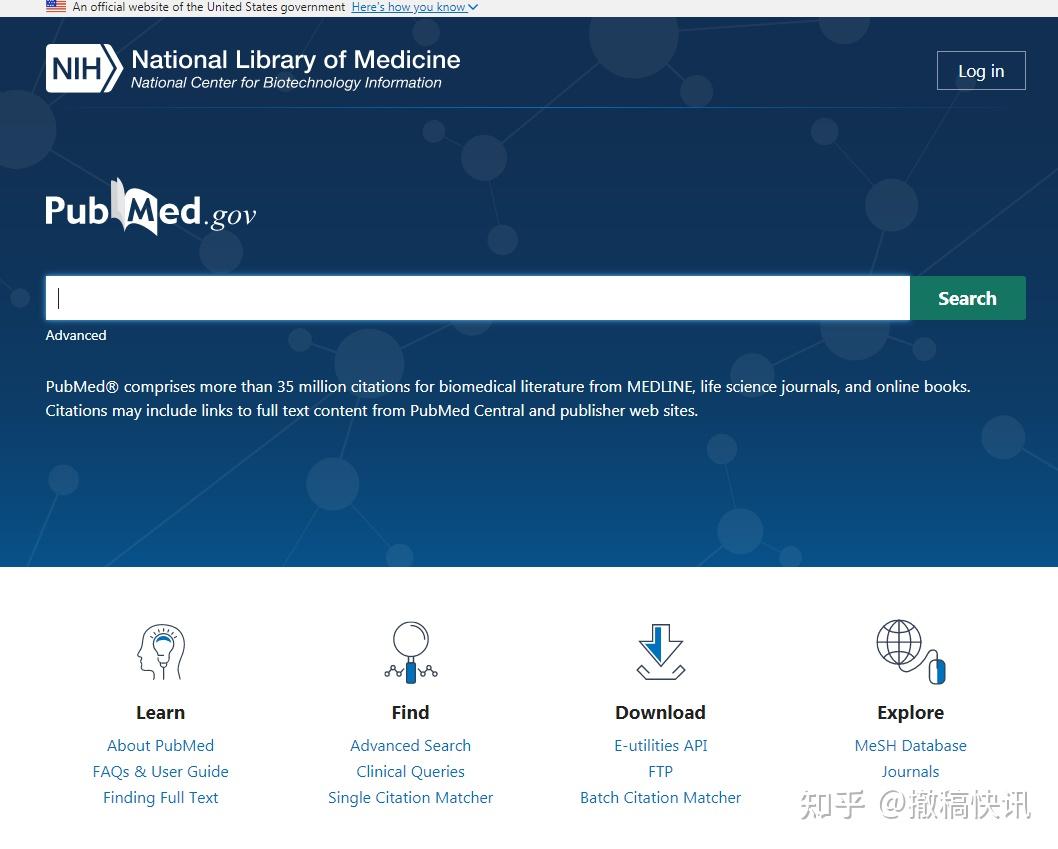Click the Learn head lightbulb icon

pyautogui.click(x=161, y=651)
